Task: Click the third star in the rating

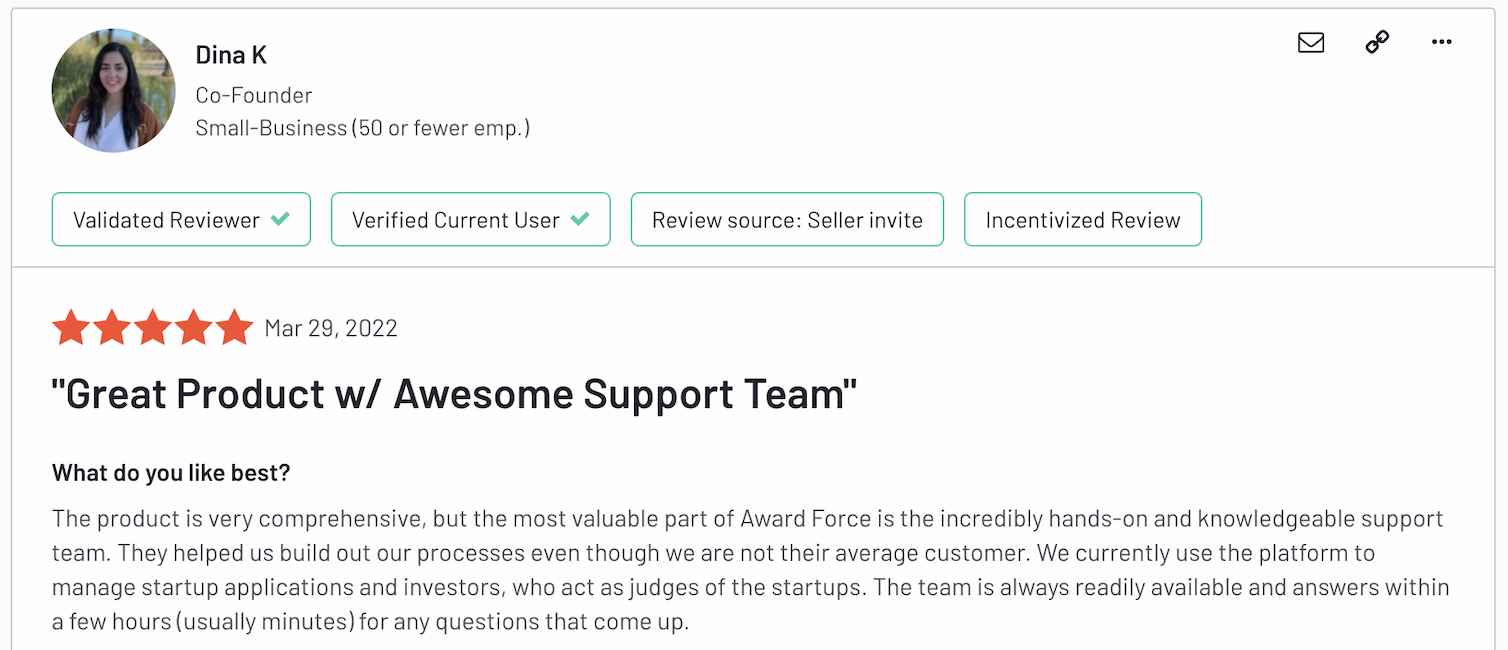Action: pos(153,327)
